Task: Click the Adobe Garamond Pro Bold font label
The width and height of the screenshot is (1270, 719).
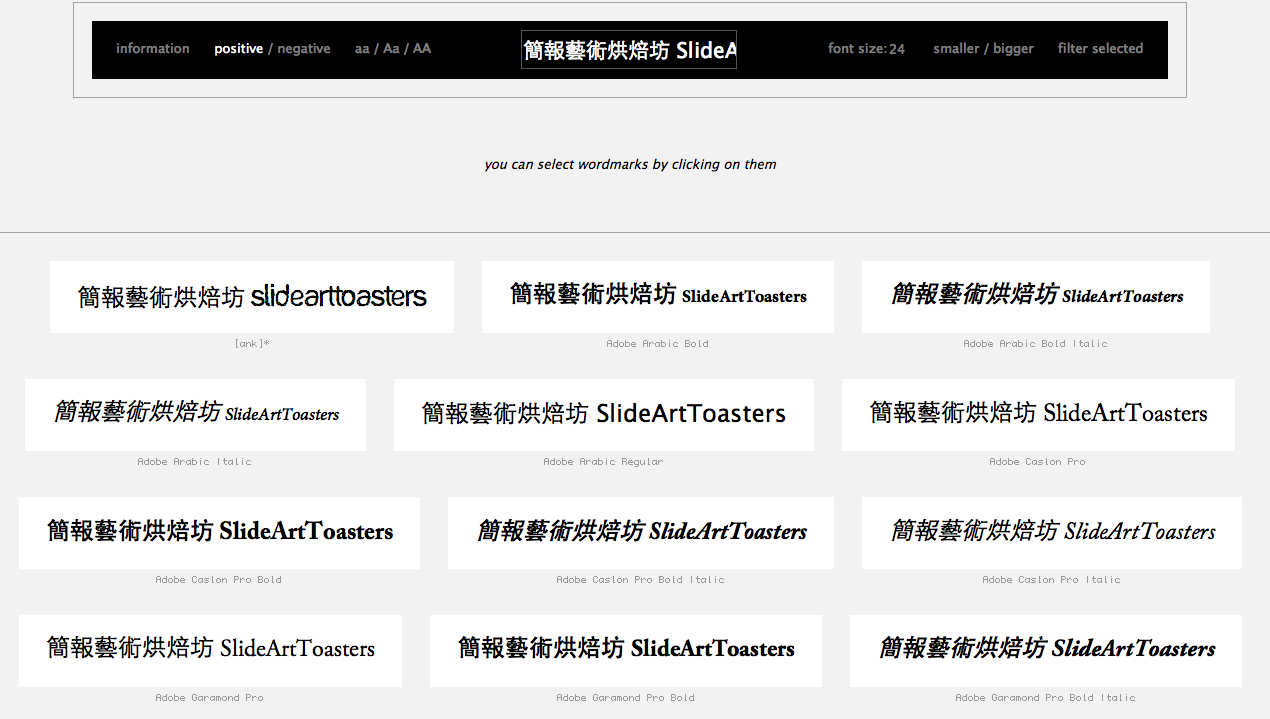Action: [x=626, y=698]
